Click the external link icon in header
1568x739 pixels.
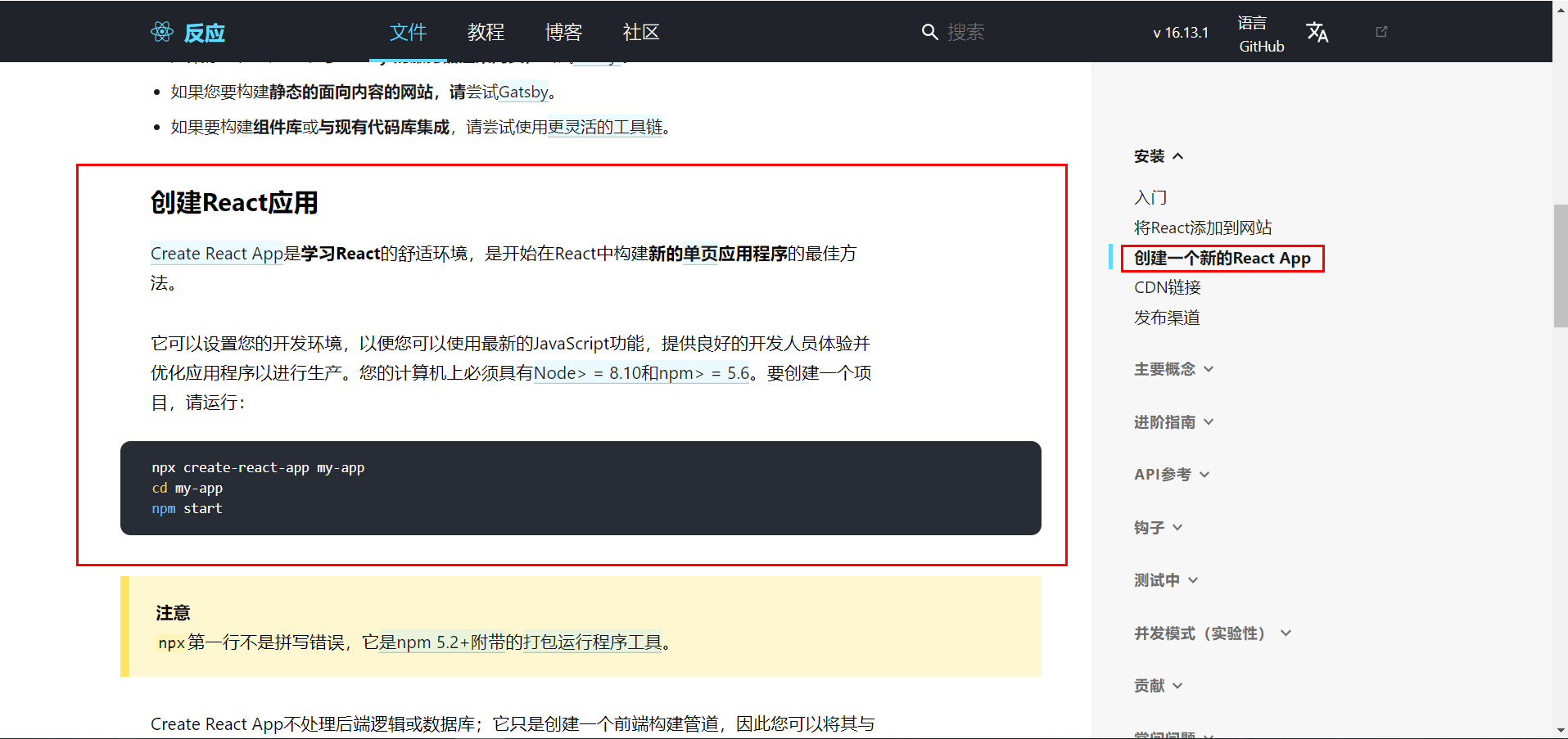coord(1381,32)
